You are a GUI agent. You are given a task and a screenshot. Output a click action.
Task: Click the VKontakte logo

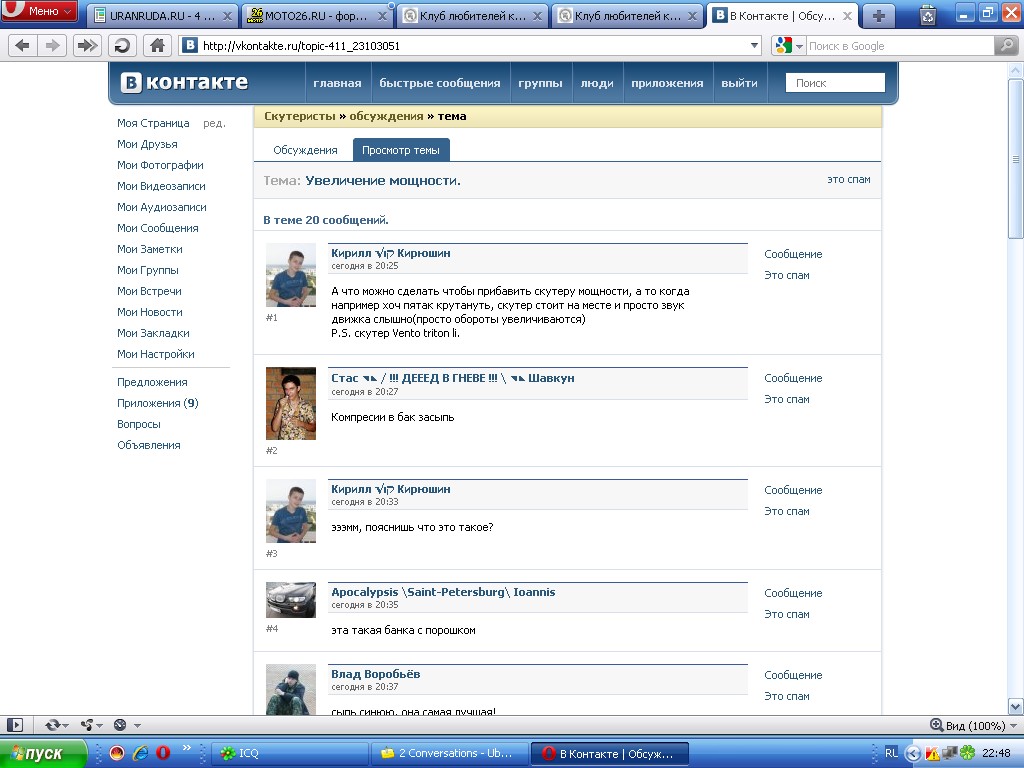pyautogui.click(x=185, y=83)
